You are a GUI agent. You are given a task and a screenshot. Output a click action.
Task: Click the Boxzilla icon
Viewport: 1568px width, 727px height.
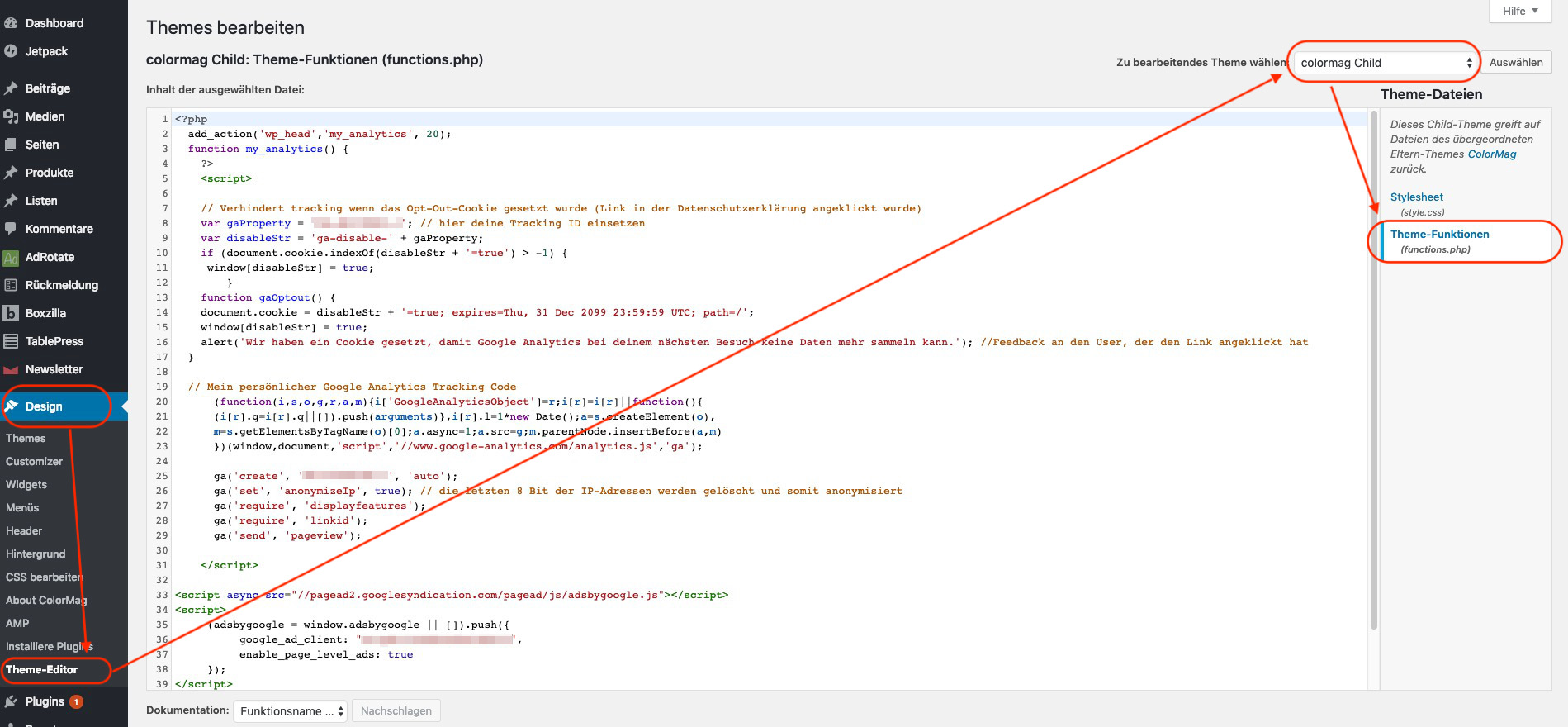[x=11, y=313]
